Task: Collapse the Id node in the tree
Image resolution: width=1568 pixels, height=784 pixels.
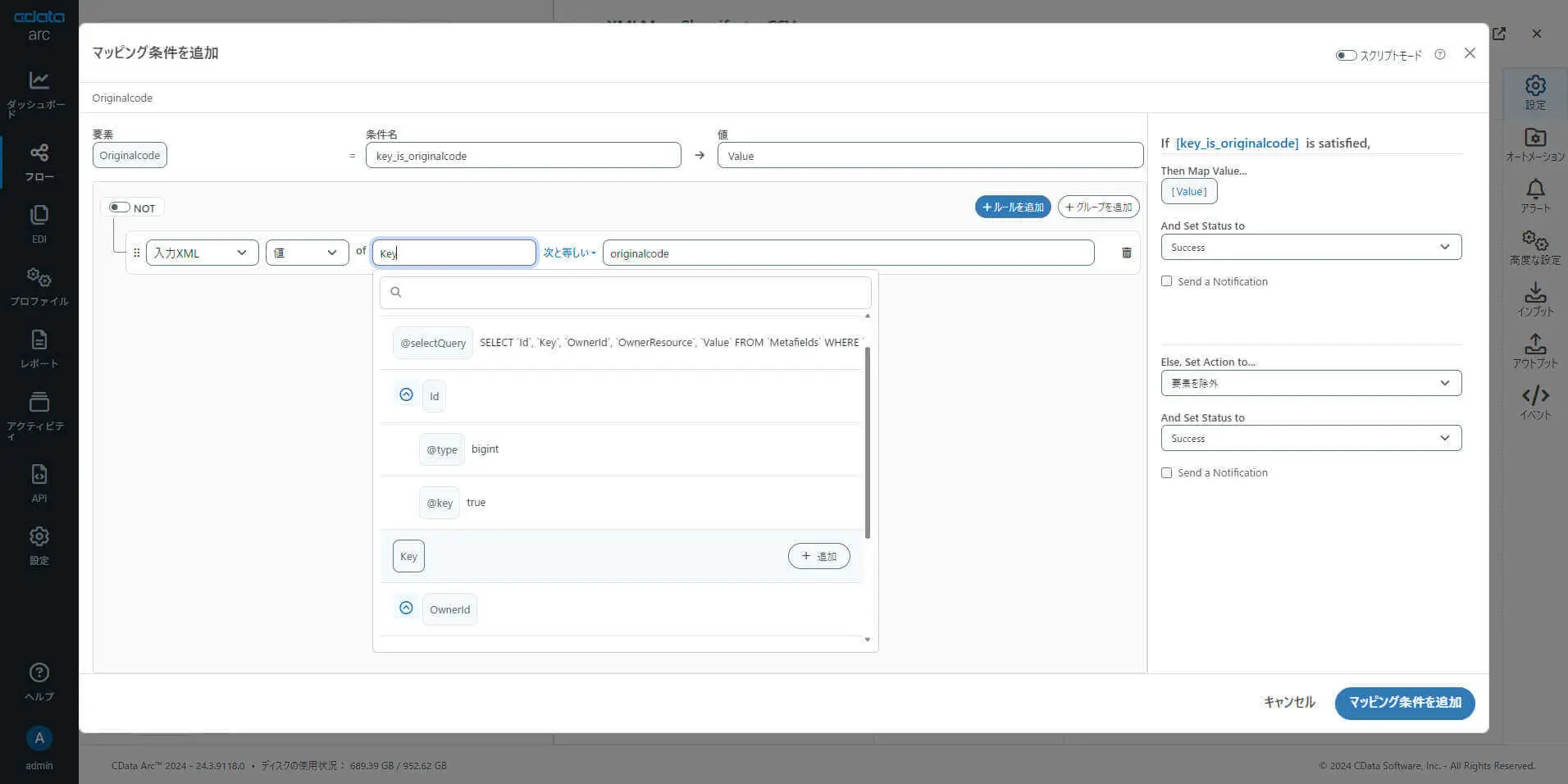Action: pos(406,394)
